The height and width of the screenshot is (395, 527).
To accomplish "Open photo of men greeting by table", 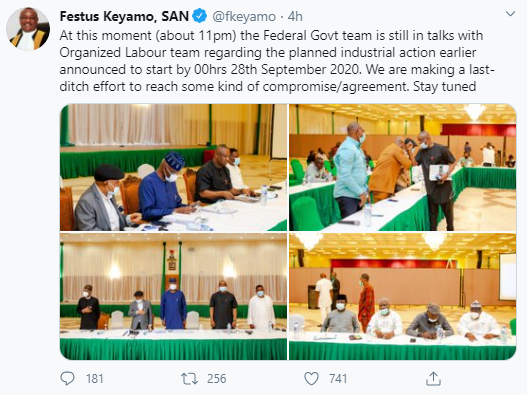I will 403,167.
